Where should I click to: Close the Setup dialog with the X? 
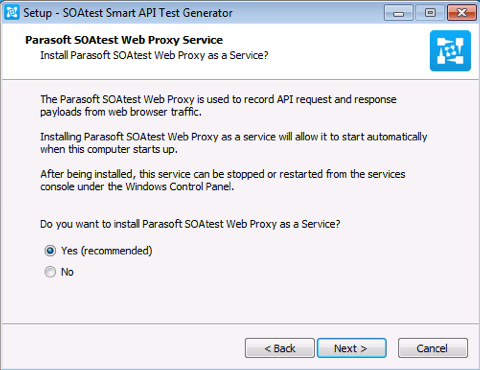462,13
